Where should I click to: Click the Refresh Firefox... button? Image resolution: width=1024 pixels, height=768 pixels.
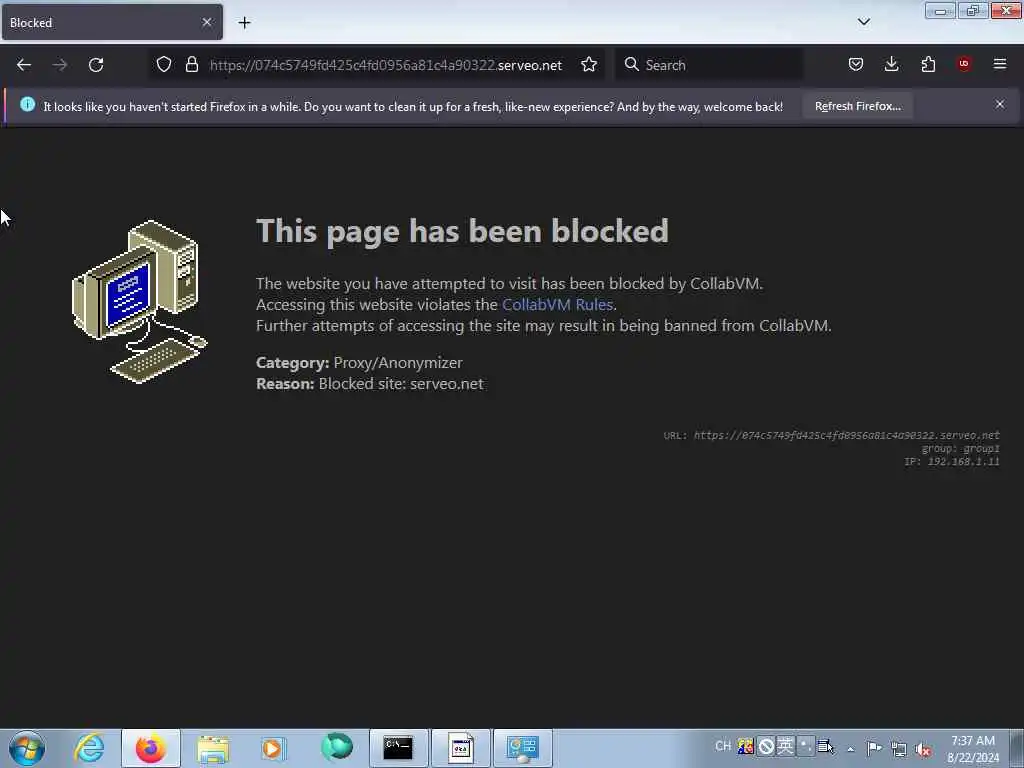click(857, 106)
